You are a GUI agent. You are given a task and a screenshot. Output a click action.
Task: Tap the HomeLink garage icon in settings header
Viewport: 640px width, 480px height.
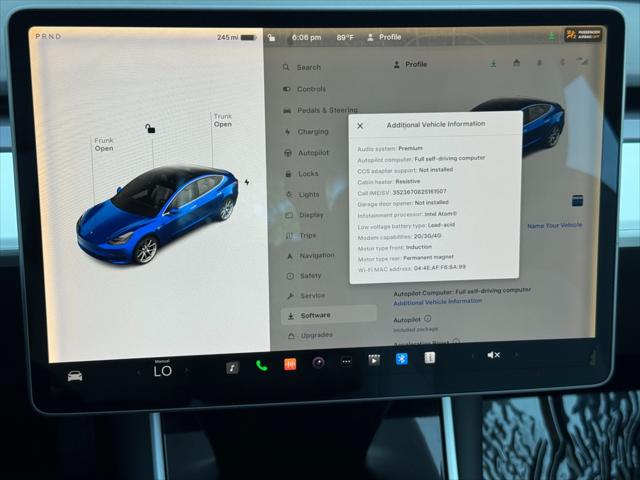click(516, 63)
